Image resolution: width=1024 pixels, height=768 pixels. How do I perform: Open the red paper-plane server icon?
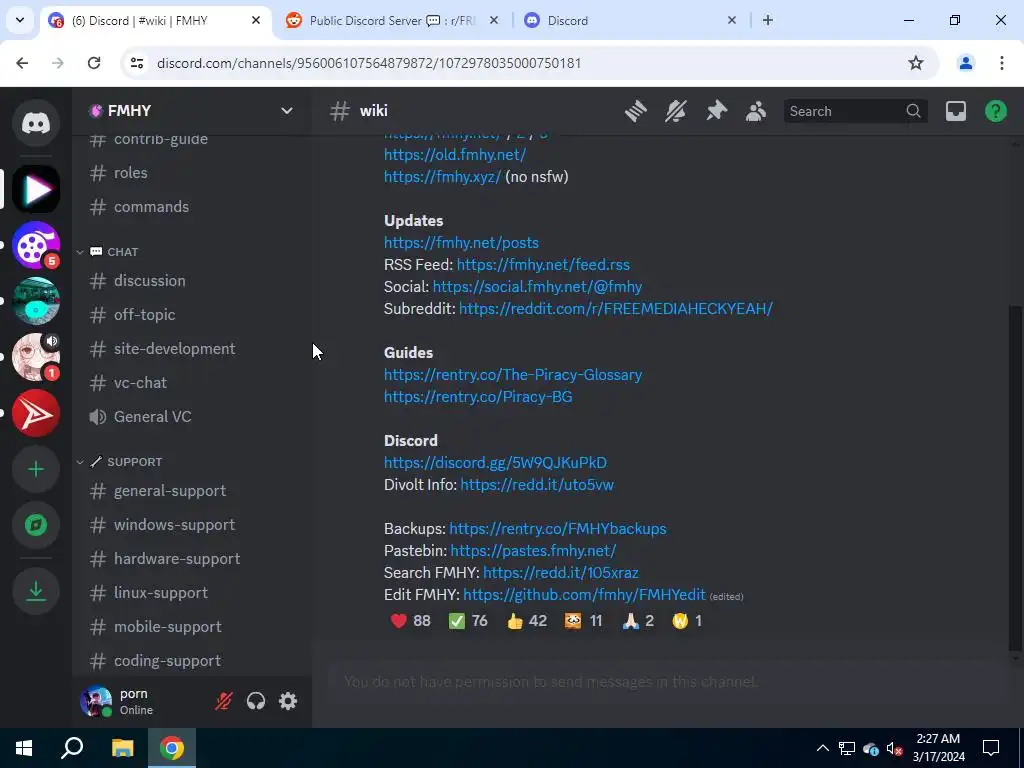36,413
